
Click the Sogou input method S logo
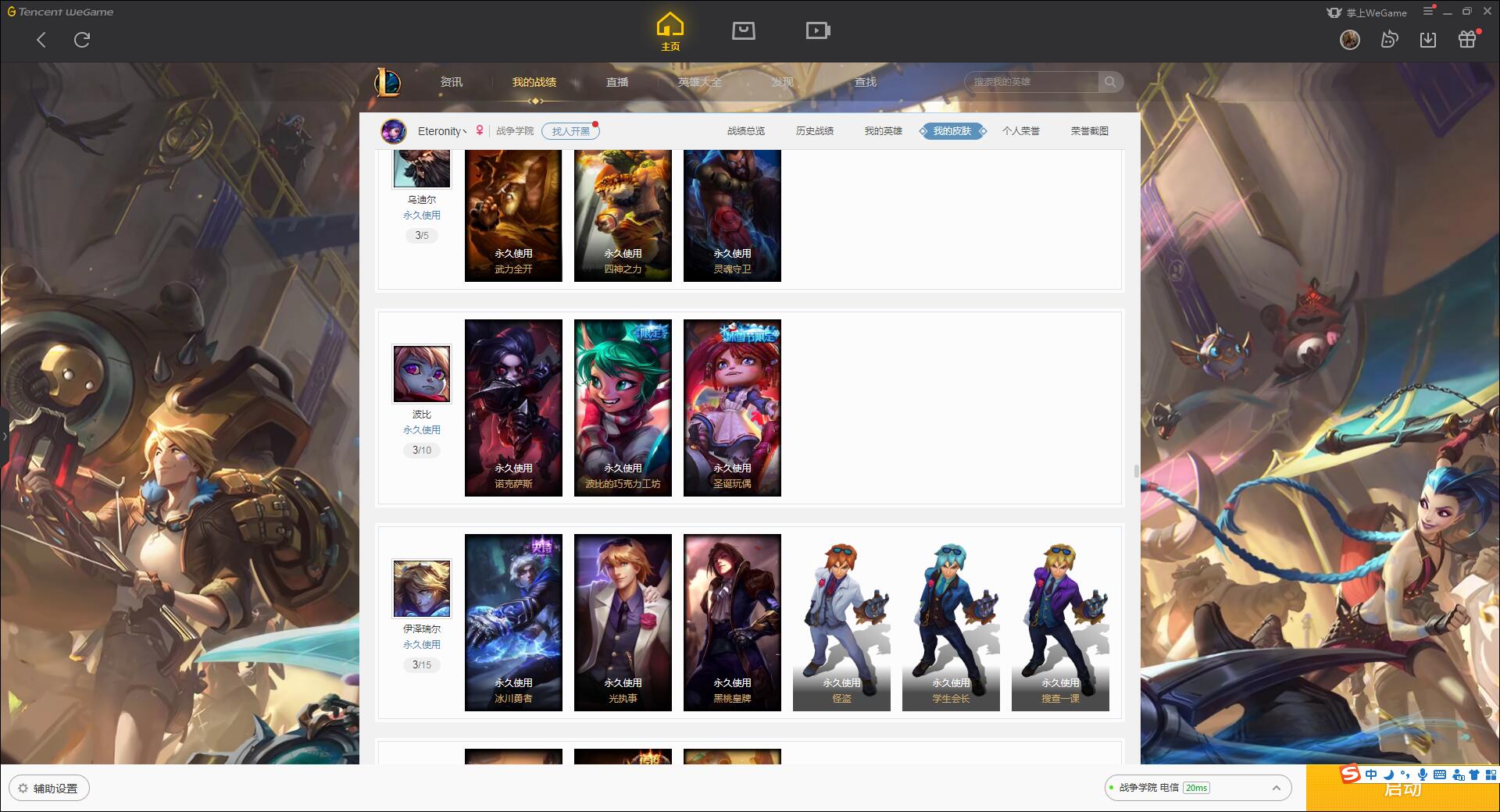pyautogui.click(x=1351, y=774)
